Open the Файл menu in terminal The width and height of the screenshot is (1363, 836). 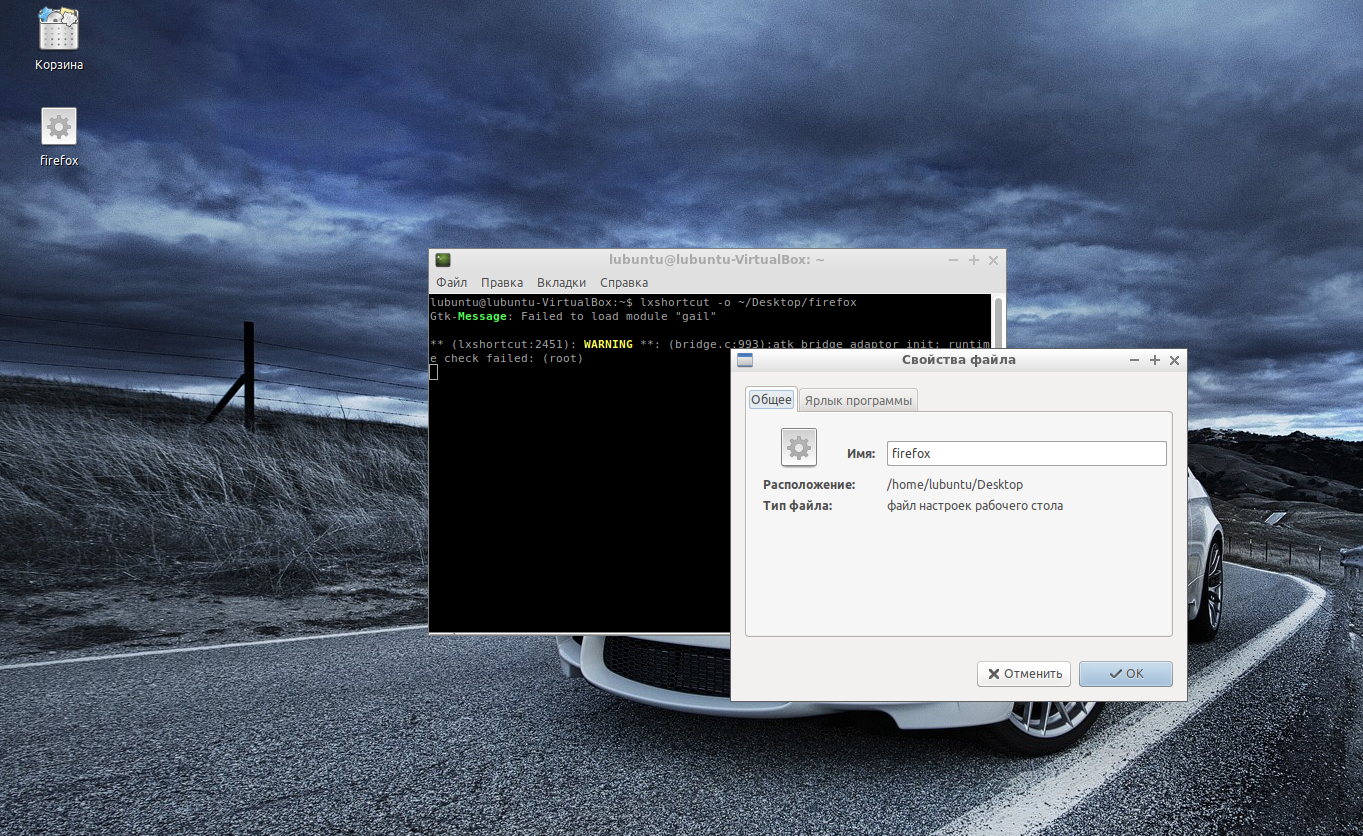[x=451, y=283]
